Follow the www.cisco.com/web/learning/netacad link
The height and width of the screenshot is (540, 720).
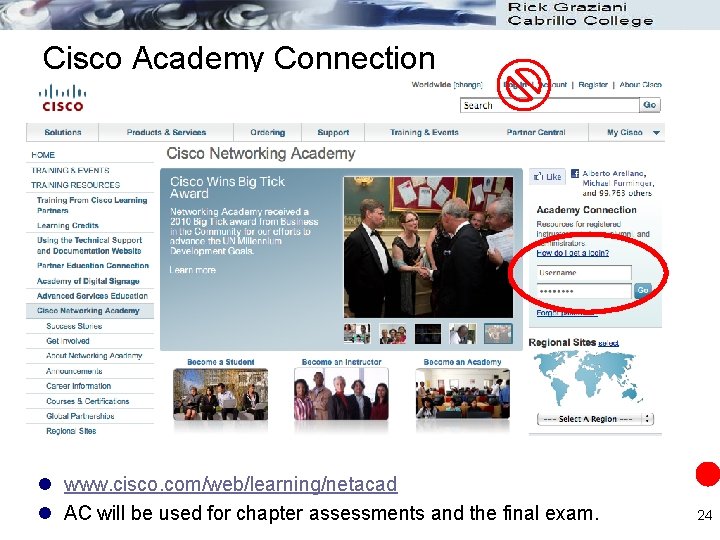(231, 484)
